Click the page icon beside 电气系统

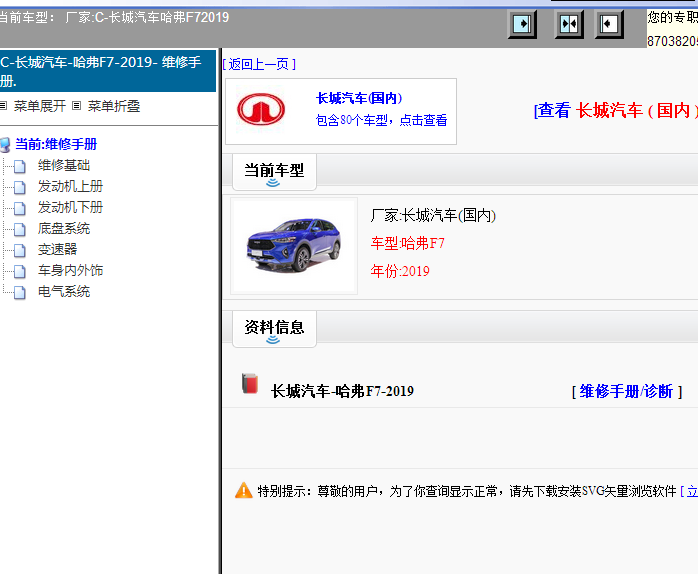pyautogui.click(x=20, y=293)
